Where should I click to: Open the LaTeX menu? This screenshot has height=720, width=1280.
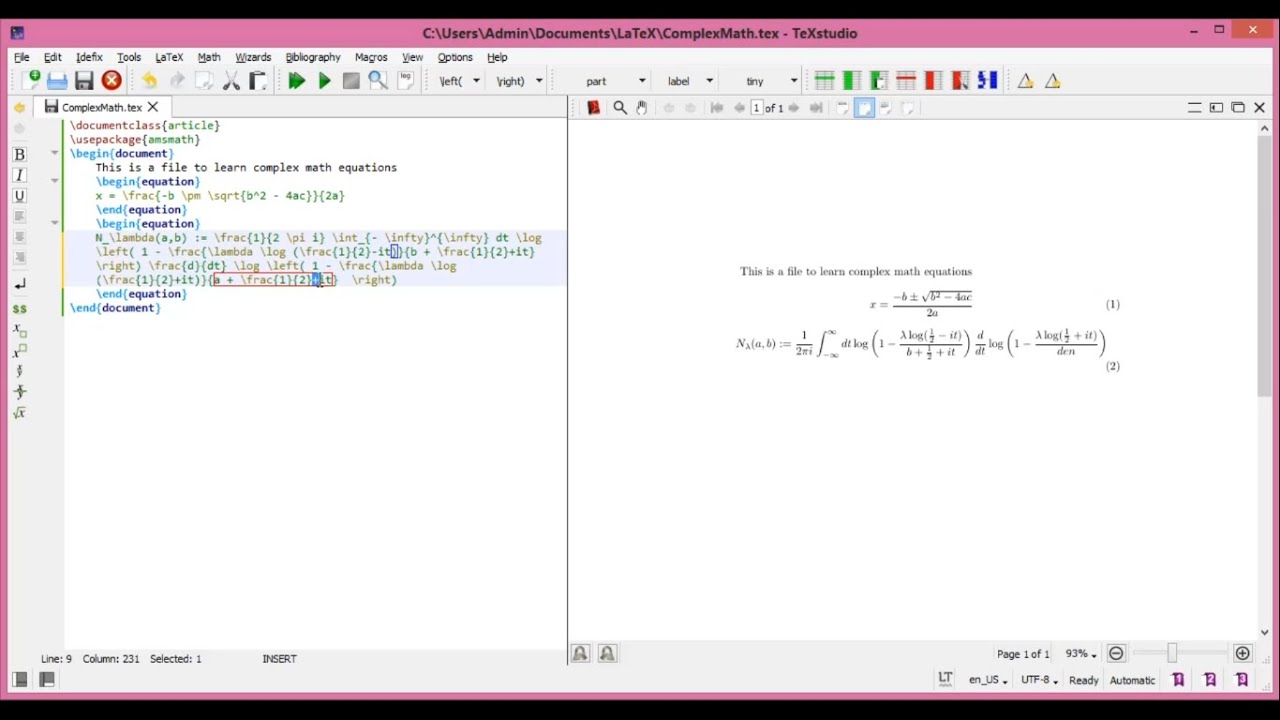click(169, 57)
